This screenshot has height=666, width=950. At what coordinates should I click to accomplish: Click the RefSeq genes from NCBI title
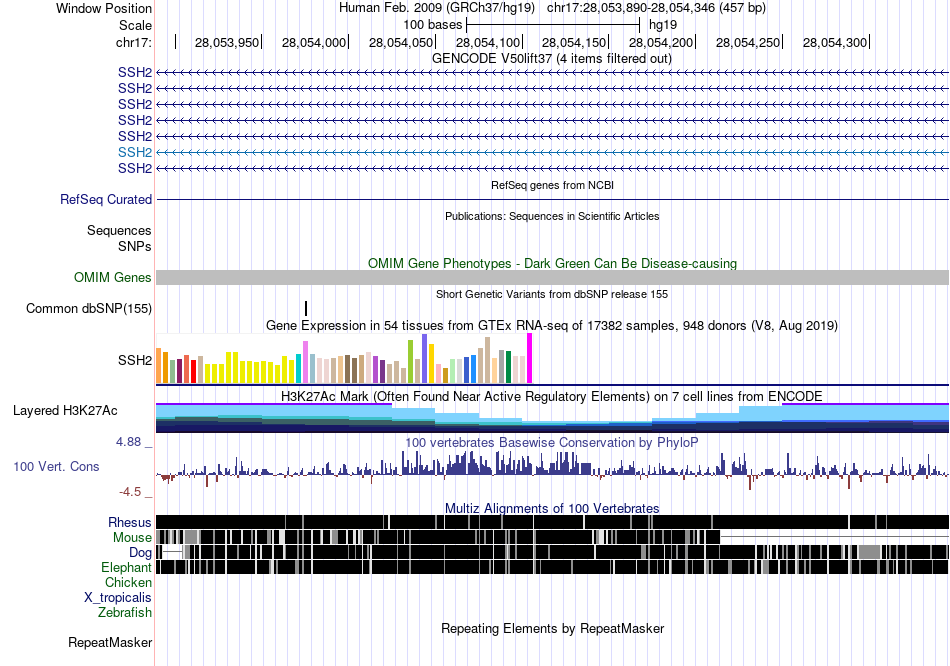[552, 185]
